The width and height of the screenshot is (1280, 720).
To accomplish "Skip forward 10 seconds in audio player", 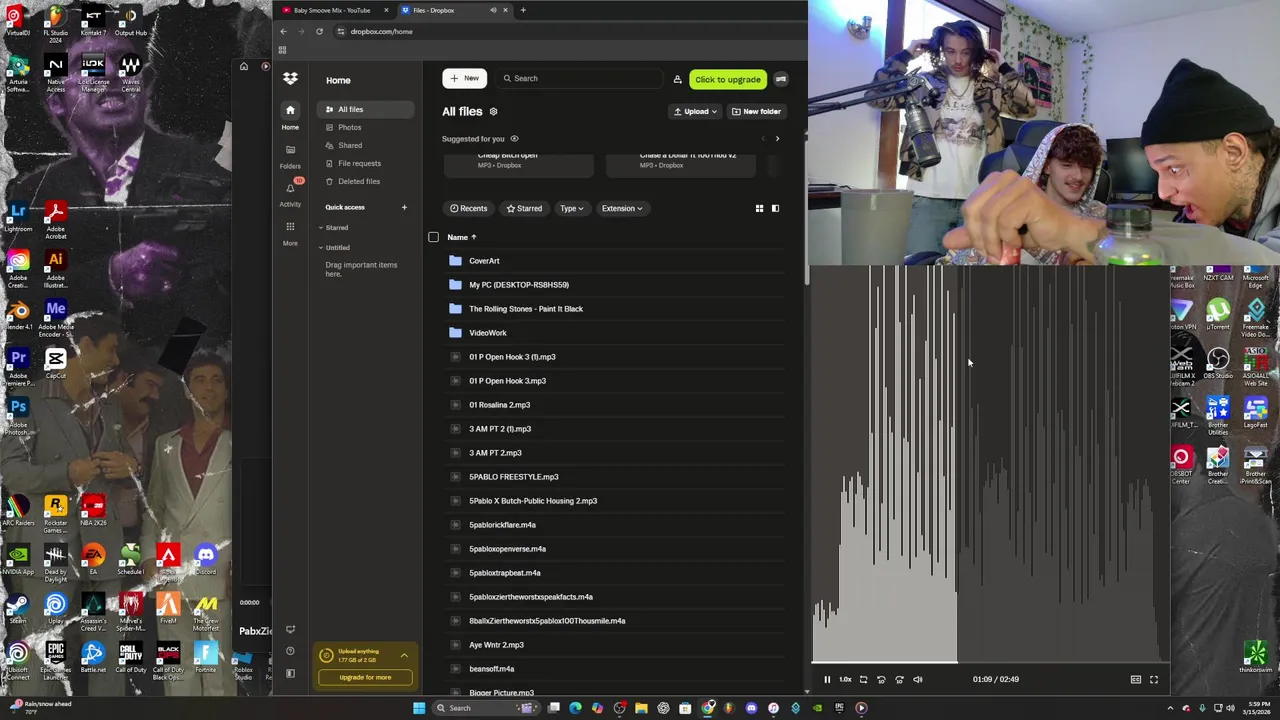I will coord(899,679).
